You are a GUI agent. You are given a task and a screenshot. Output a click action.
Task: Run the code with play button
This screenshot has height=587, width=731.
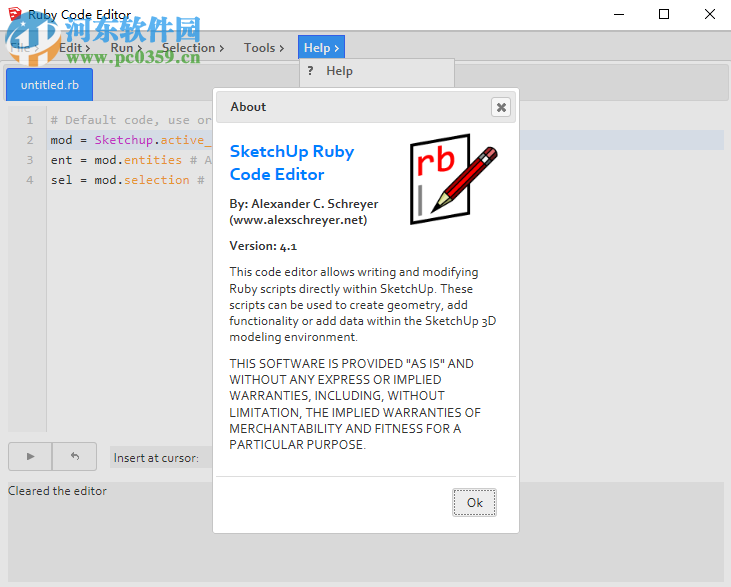click(30, 456)
